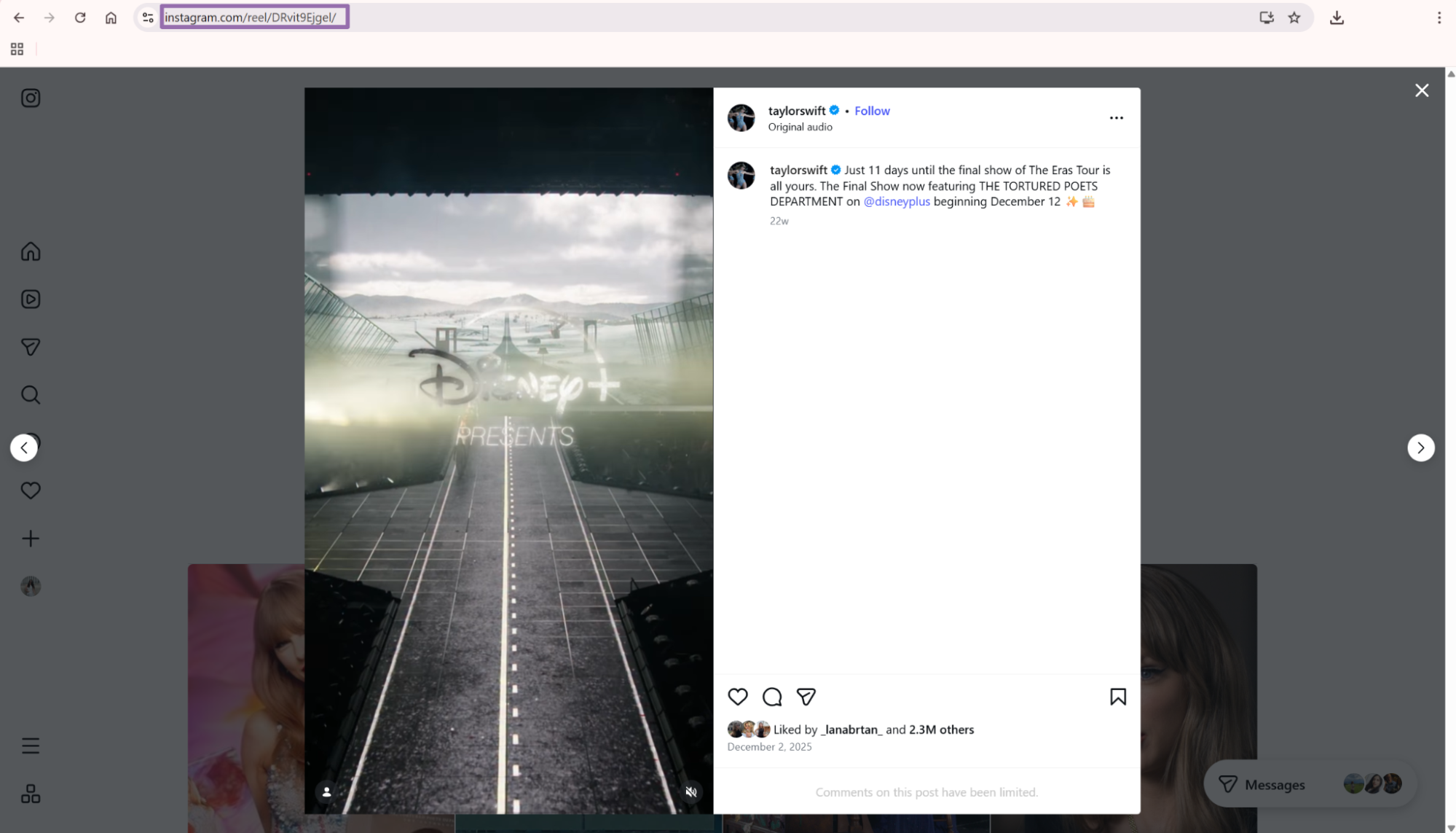The width and height of the screenshot is (1456, 833).
Task: Open the browser three-dot menu
Action: 1439,17
